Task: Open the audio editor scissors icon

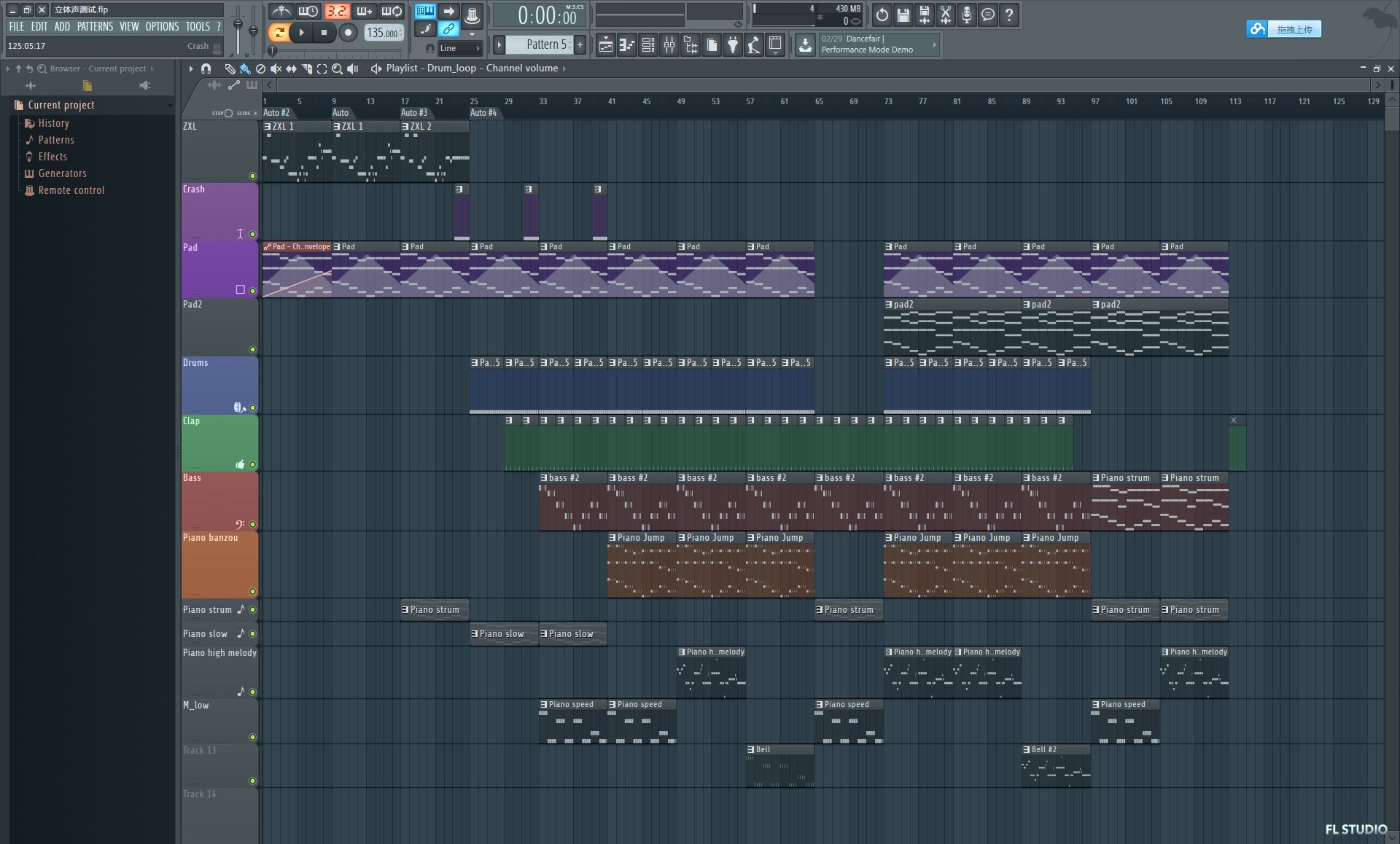Action: [x=945, y=15]
